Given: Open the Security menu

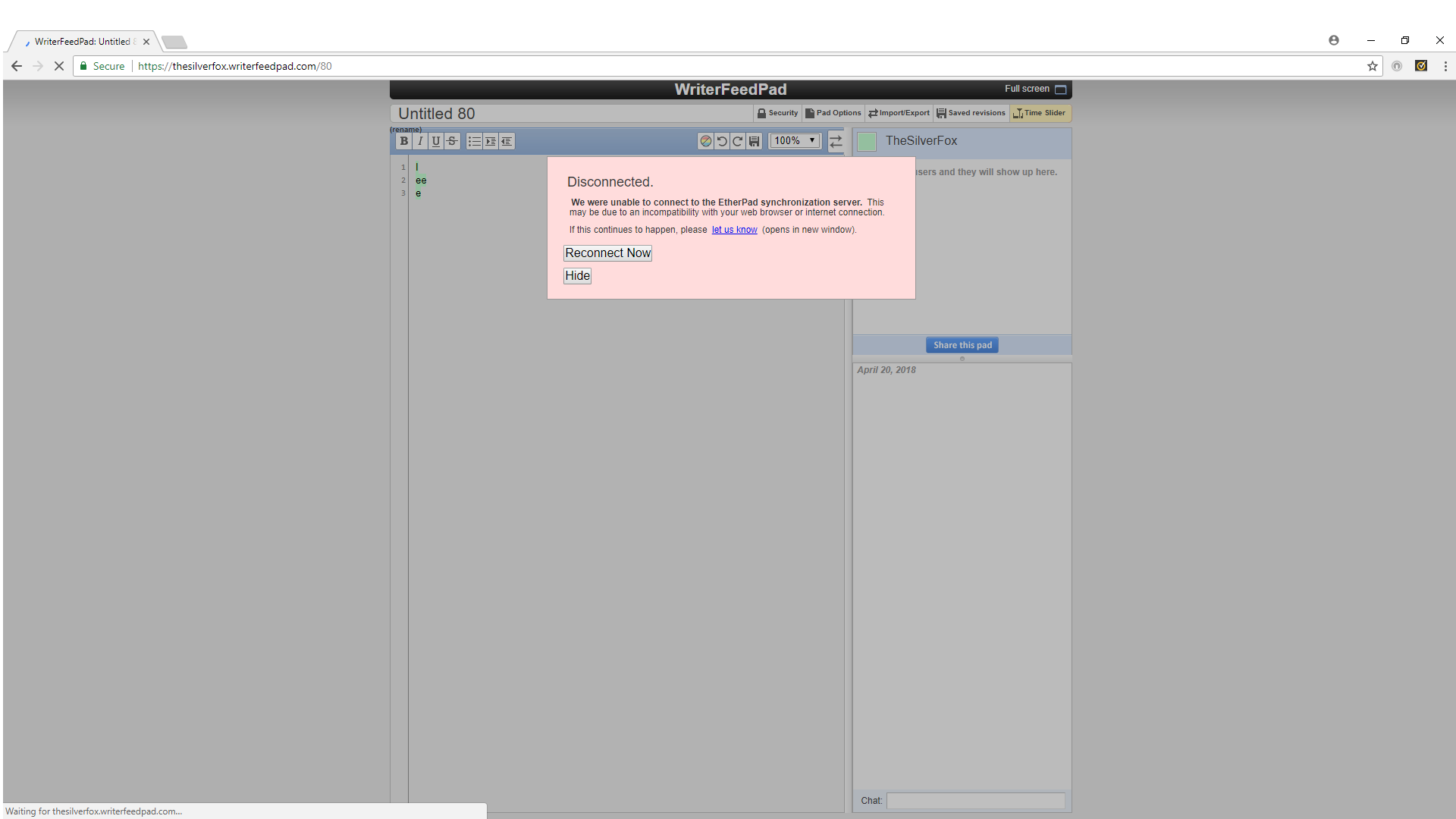Looking at the screenshot, I should [x=777, y=113].
